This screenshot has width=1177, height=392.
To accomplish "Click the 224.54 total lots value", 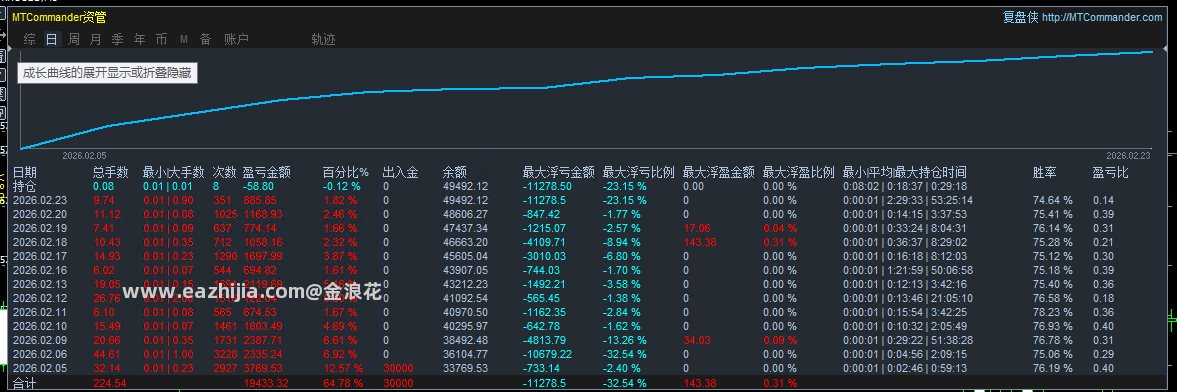I will [109, 383].
